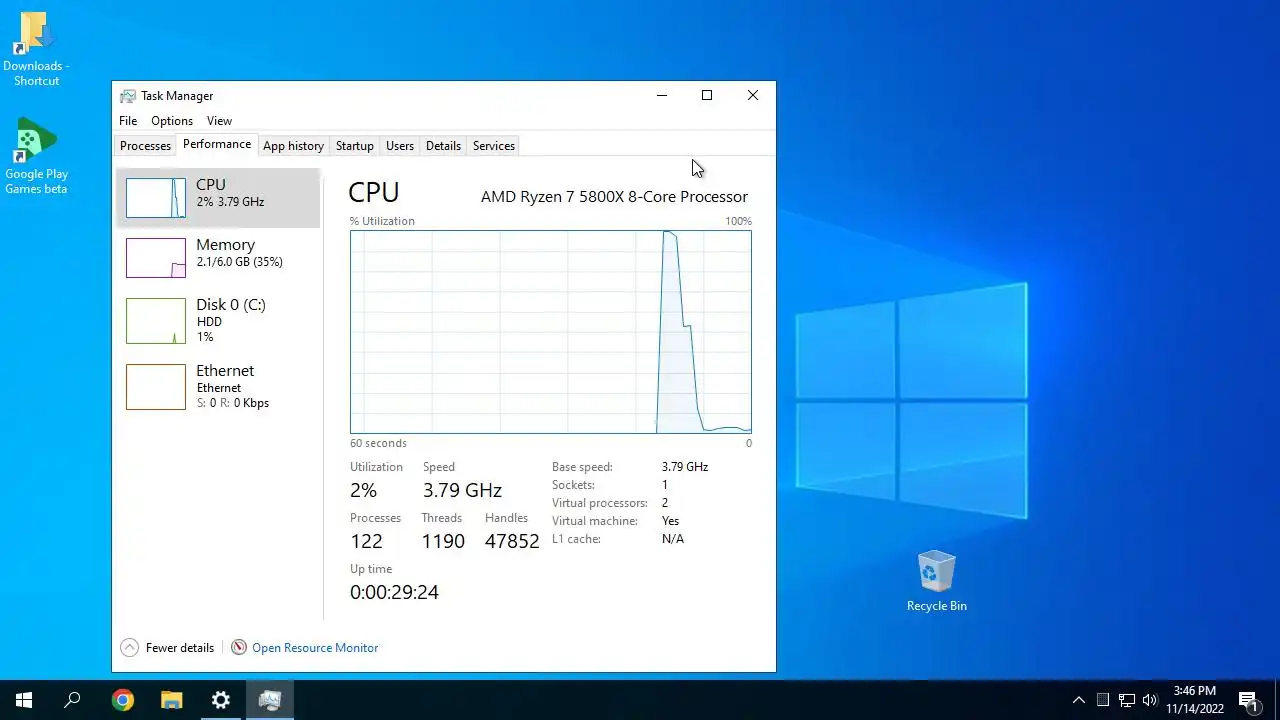The image size is (1280, 720).
Task: Switch to the App history tab
Action: coord(293,146)
